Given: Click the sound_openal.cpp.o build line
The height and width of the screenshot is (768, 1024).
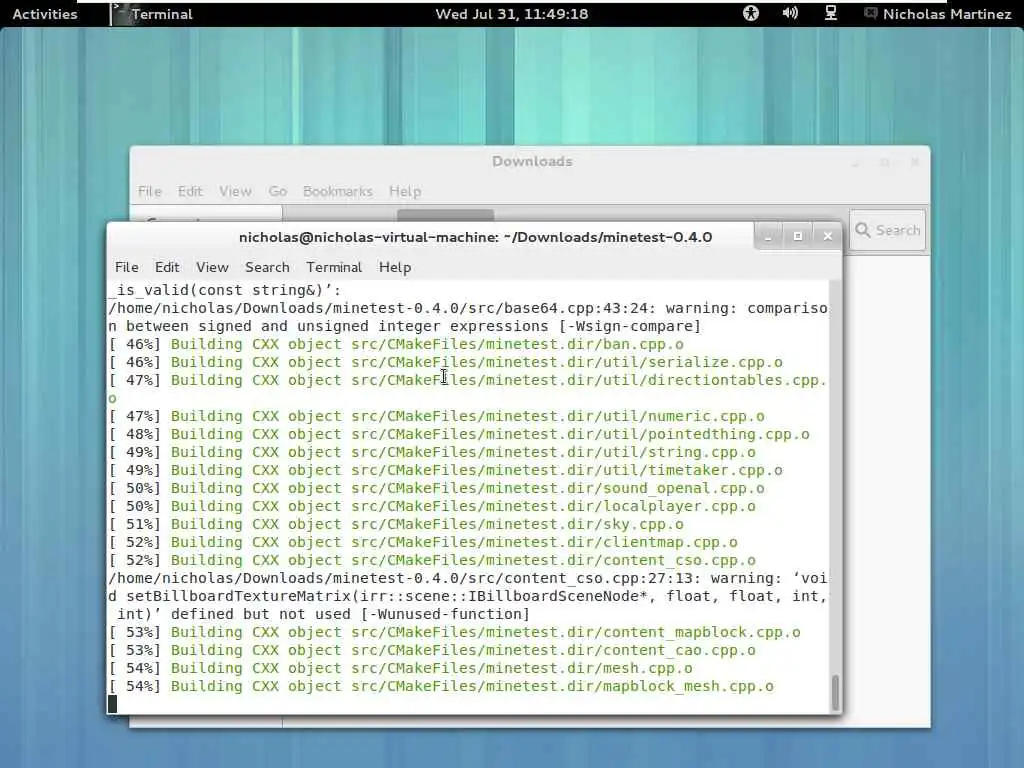Looking at the screenshot, I should pyautogui.click(x=436, y=488).
